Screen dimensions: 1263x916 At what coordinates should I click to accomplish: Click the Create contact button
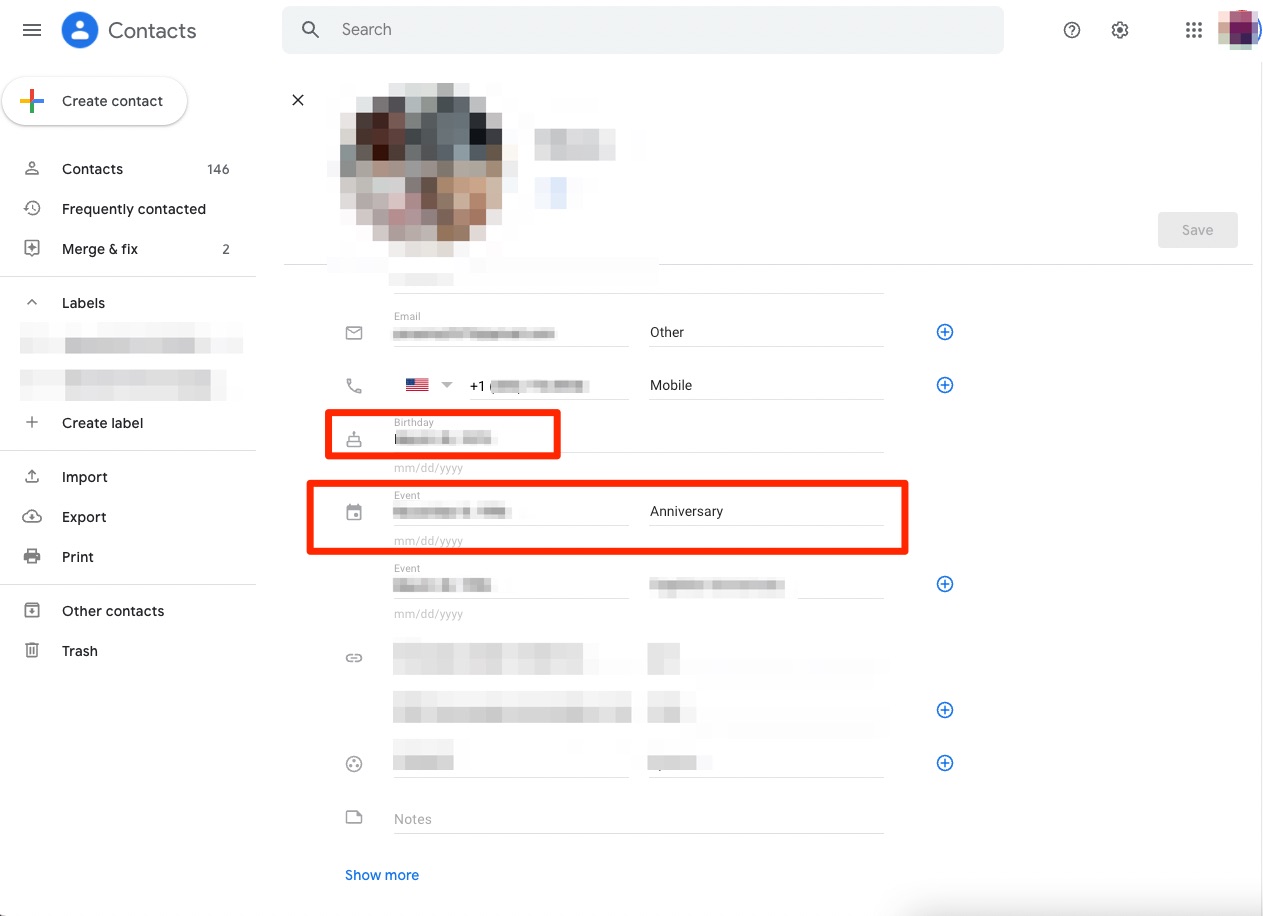pos(95,101)
